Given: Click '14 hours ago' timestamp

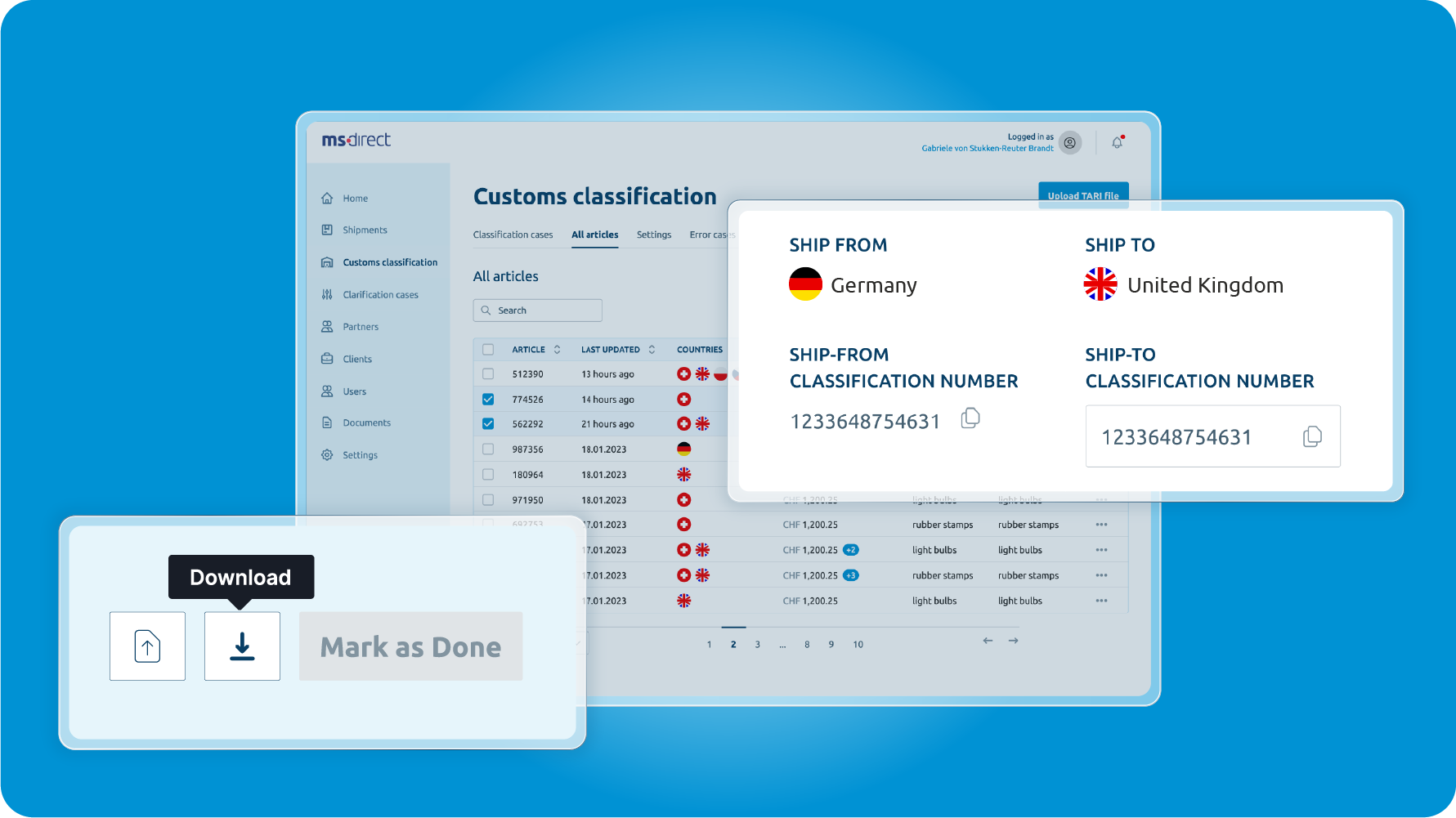Looking at the screenshot, I should 607,400.
